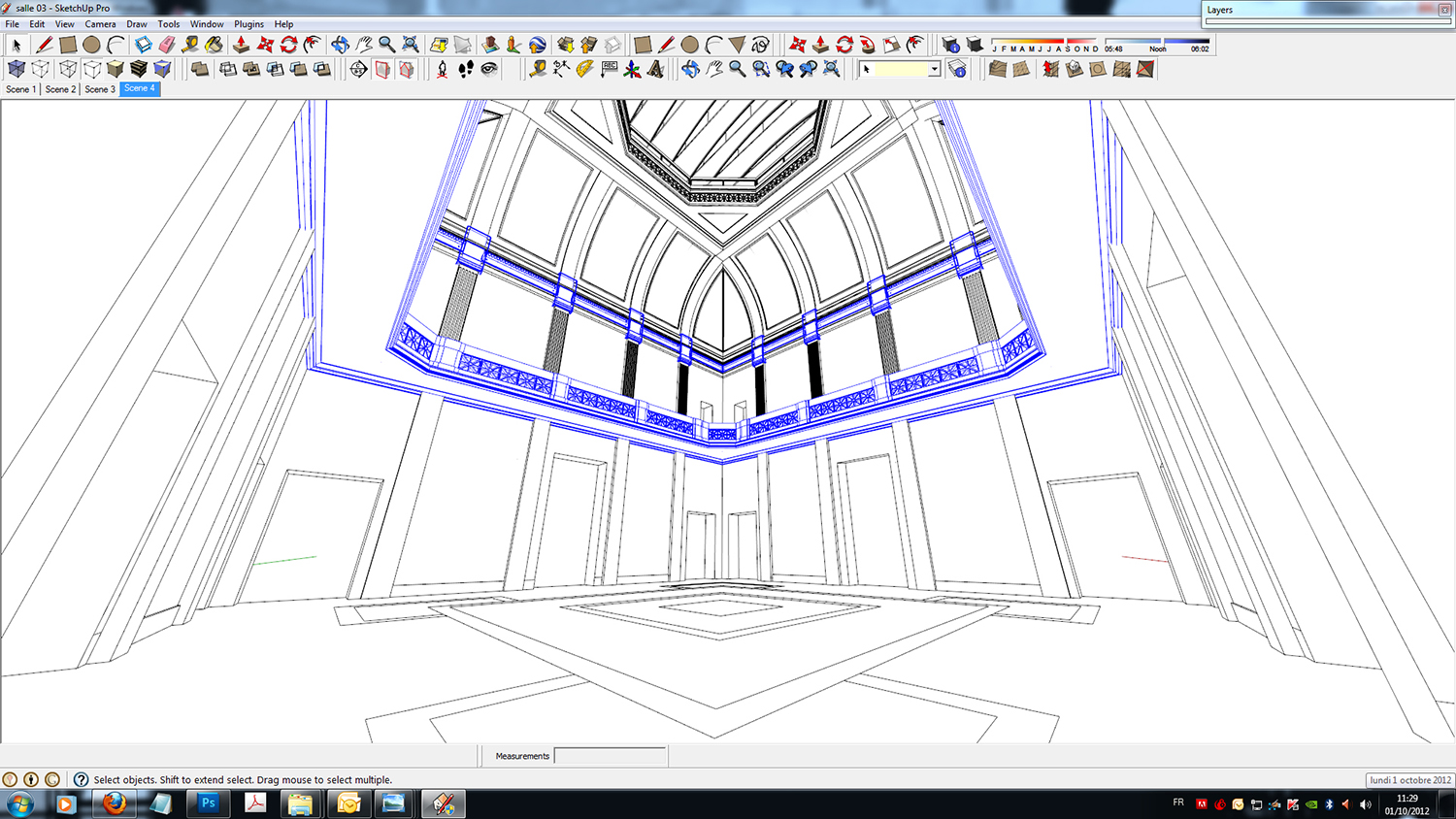The image size is (1456, 819).
Task: Select the Freehand drawing tool
Action: 760,45
